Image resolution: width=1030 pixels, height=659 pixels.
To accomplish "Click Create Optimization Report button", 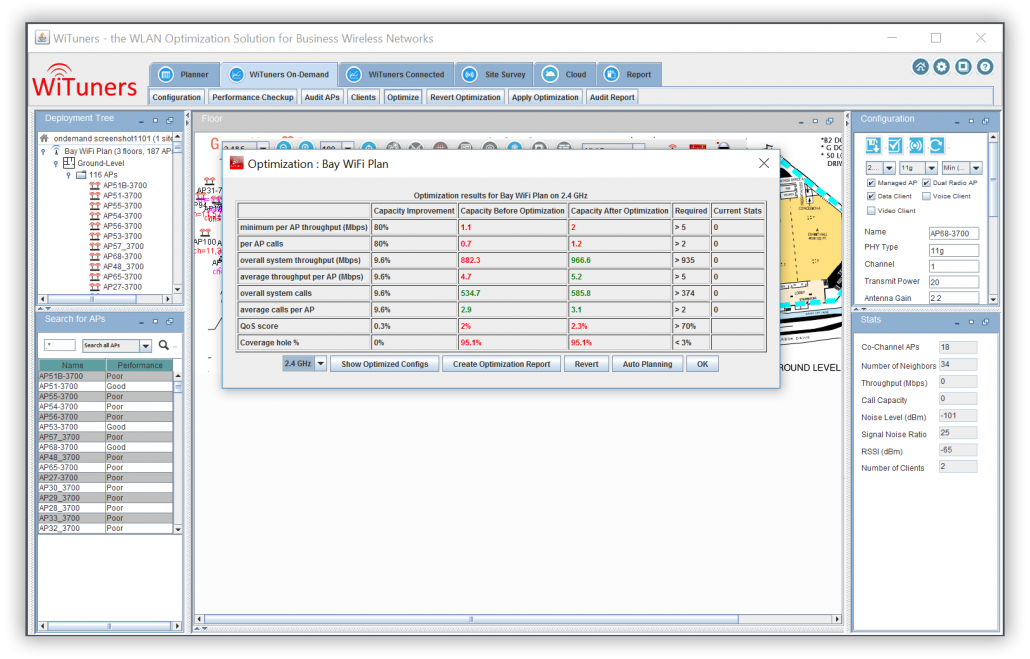I will tap(501, 364).
